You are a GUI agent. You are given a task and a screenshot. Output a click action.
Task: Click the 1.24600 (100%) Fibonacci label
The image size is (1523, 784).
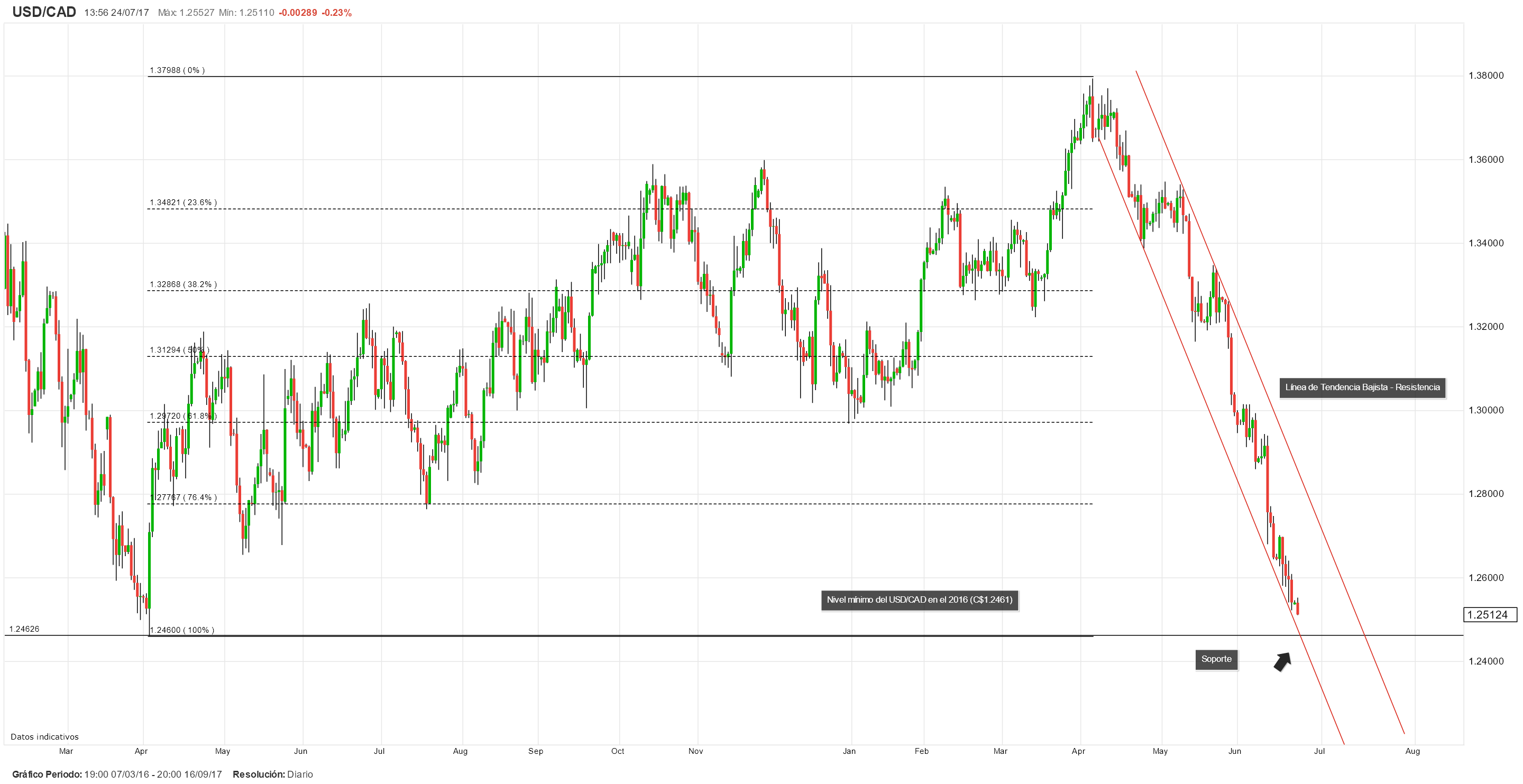click(x=182, y=631)
